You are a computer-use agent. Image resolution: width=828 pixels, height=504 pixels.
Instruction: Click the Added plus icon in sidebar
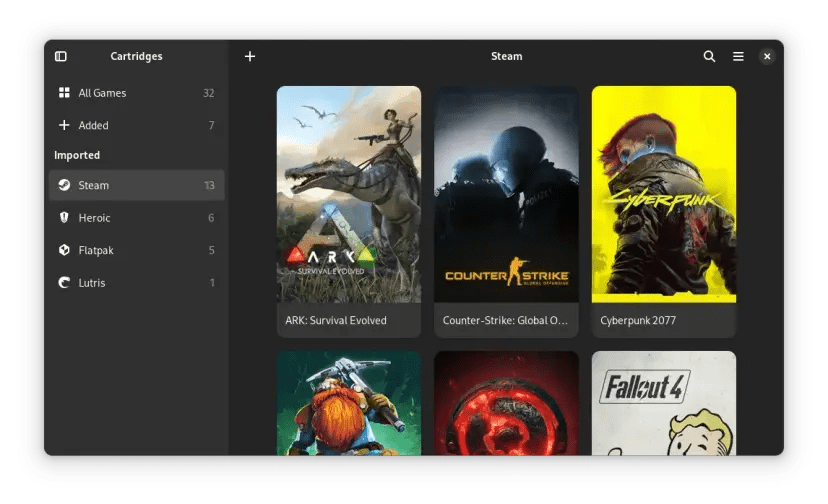click(x=64, y=125)
